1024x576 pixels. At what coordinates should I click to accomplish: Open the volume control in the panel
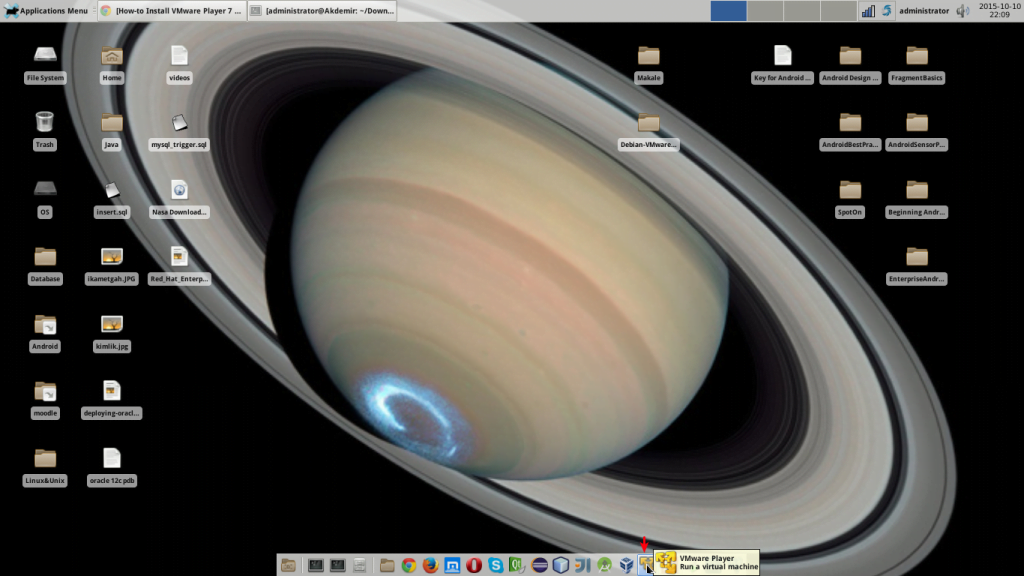(962, 11)
